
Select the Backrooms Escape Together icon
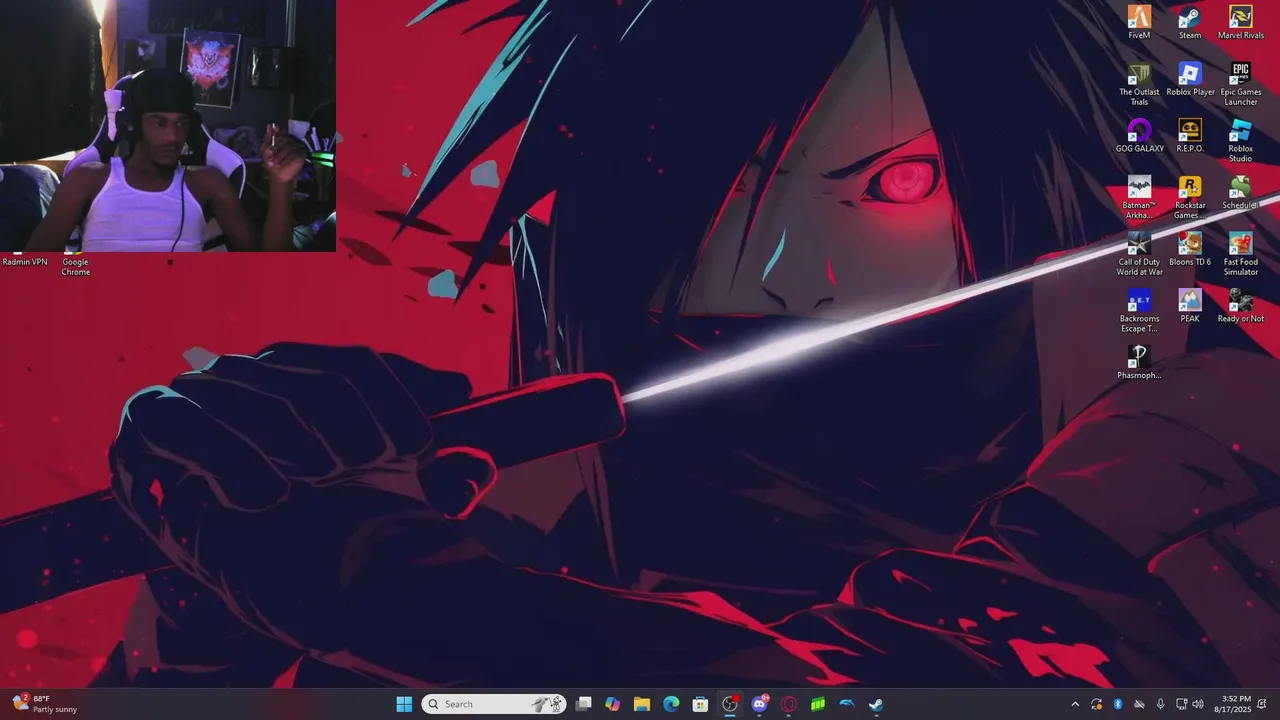coord(1139,311)
